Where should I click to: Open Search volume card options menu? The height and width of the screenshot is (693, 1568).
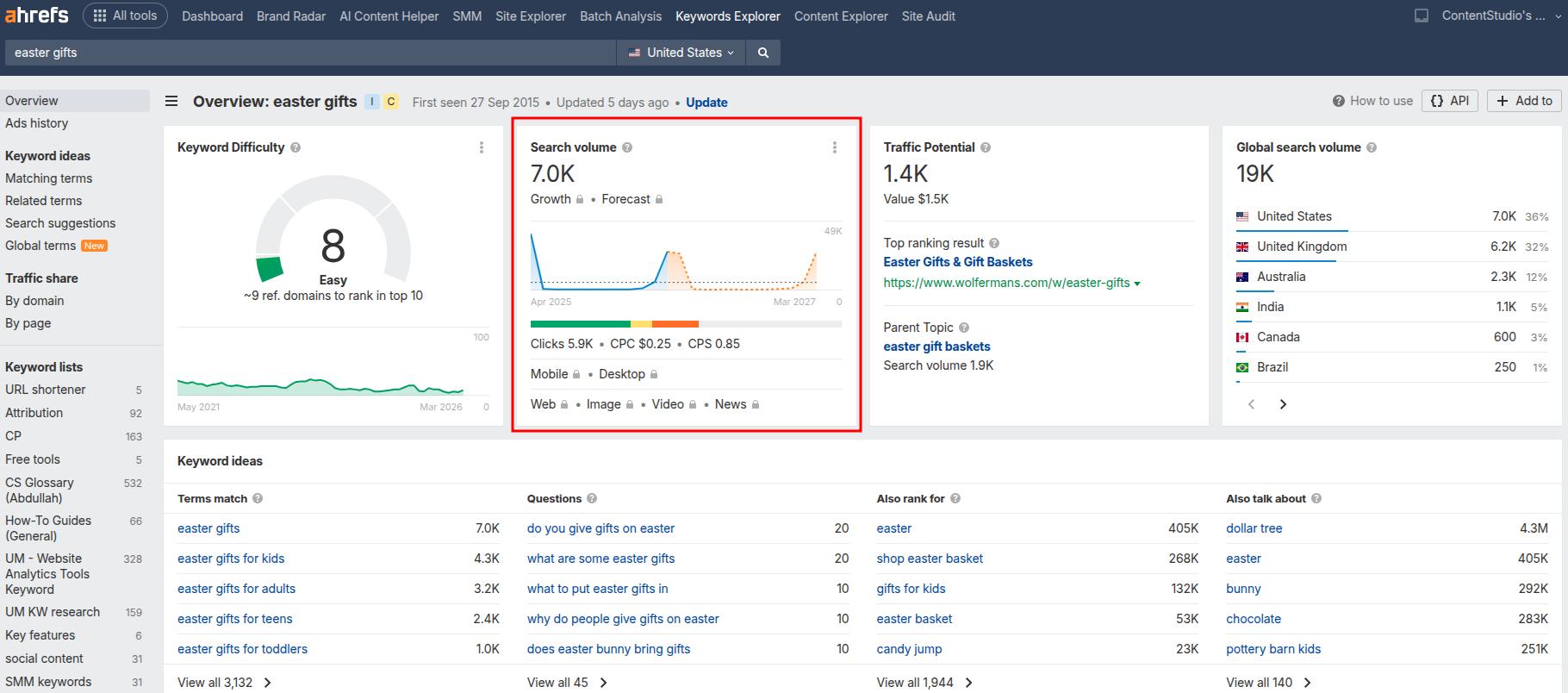835,147
